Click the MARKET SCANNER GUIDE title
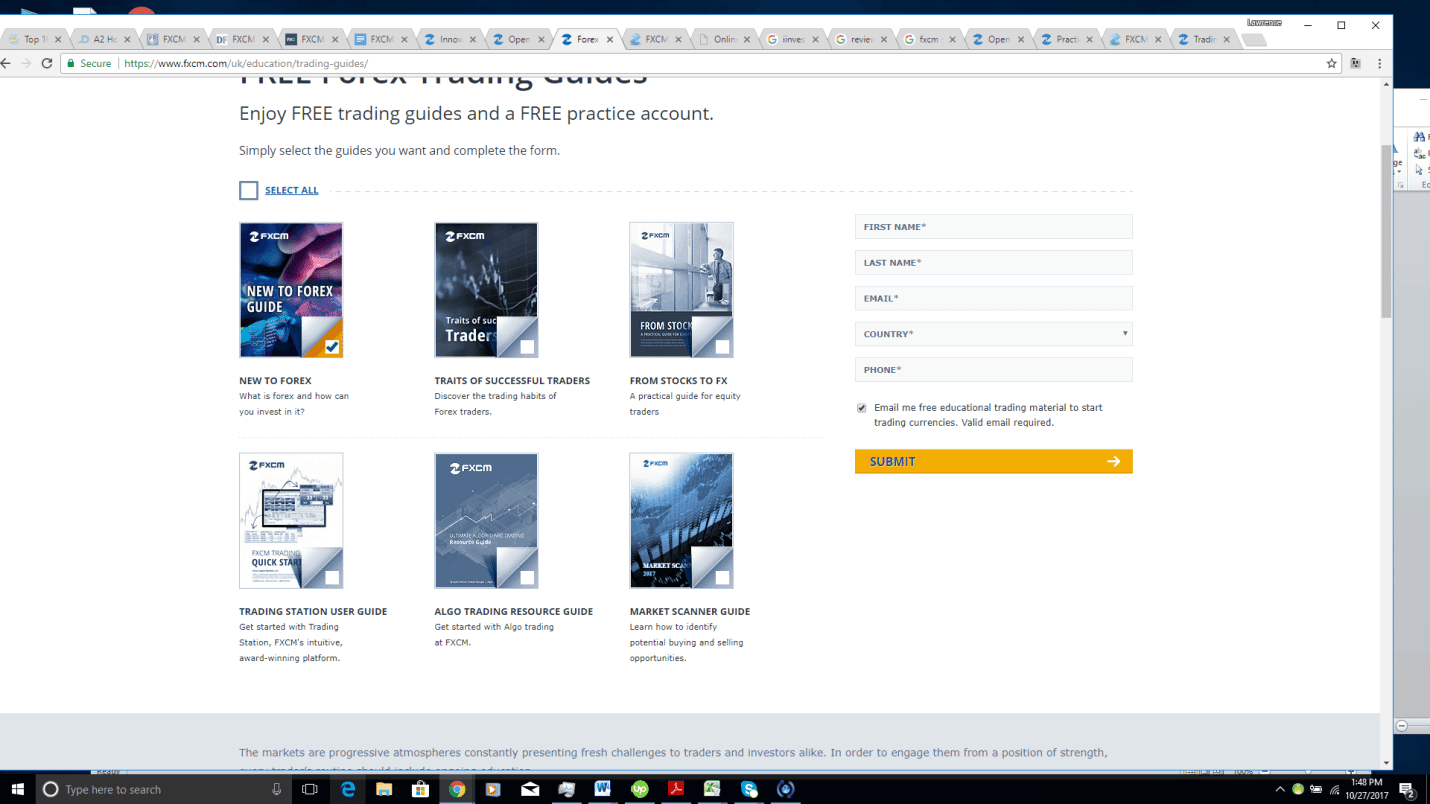This screenshot has height=804, width=1430. click(690, 612)
